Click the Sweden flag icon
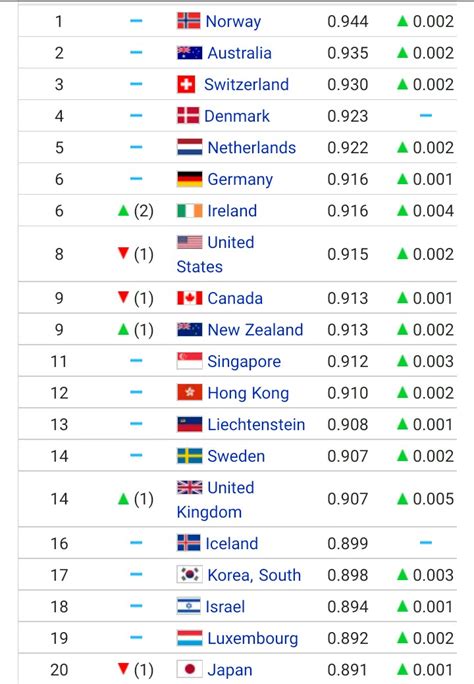The height and width of the screenshot is (684, 474). pyautogui.click(x=190, y=456)
